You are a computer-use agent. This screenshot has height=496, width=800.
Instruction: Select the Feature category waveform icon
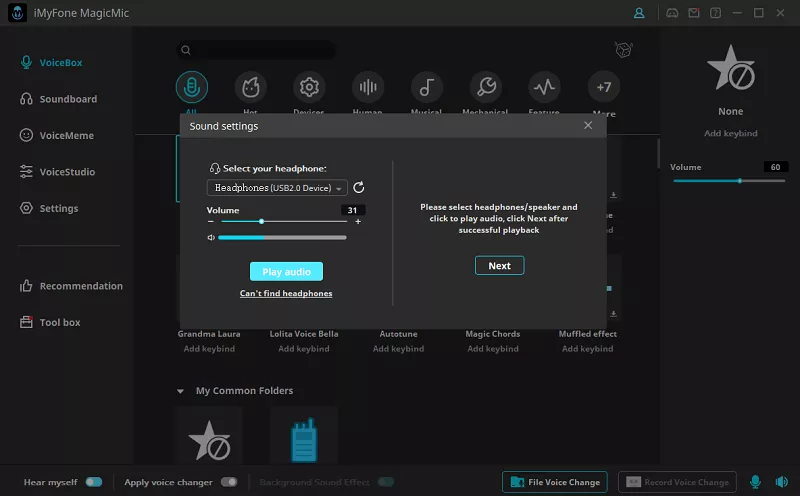544,87
